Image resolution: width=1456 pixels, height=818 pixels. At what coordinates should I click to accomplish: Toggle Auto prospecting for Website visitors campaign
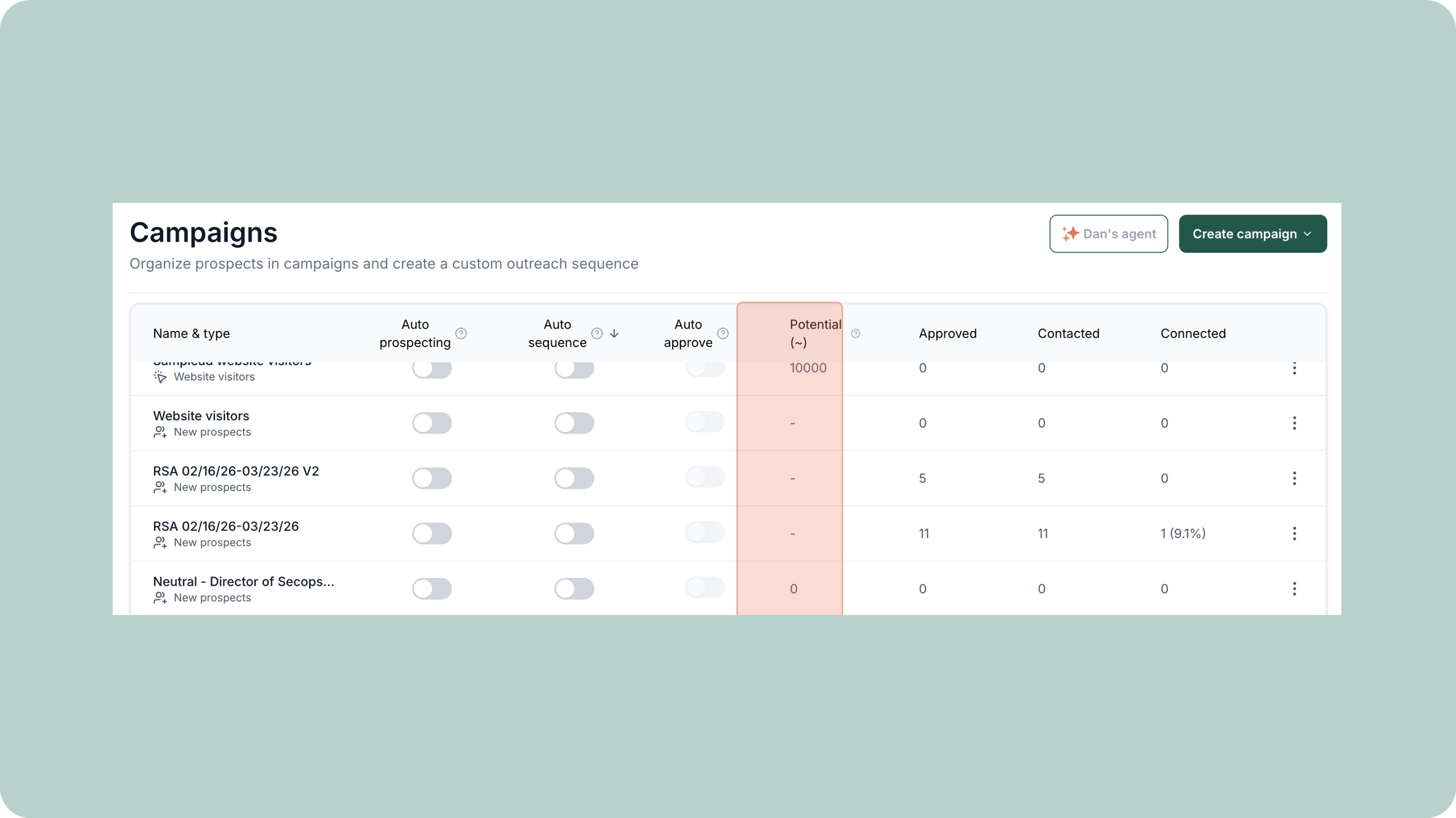432,423
